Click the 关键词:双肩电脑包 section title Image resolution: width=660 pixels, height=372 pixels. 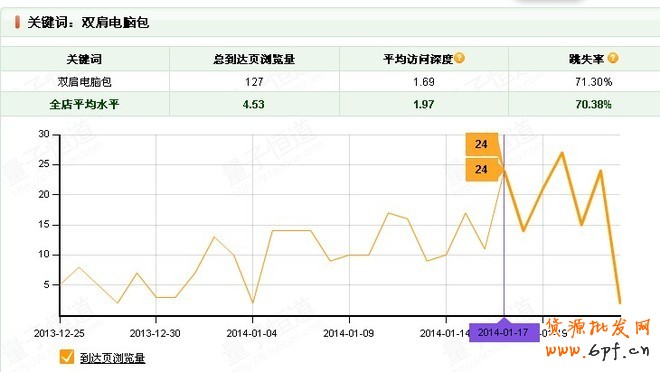[88, 22]
